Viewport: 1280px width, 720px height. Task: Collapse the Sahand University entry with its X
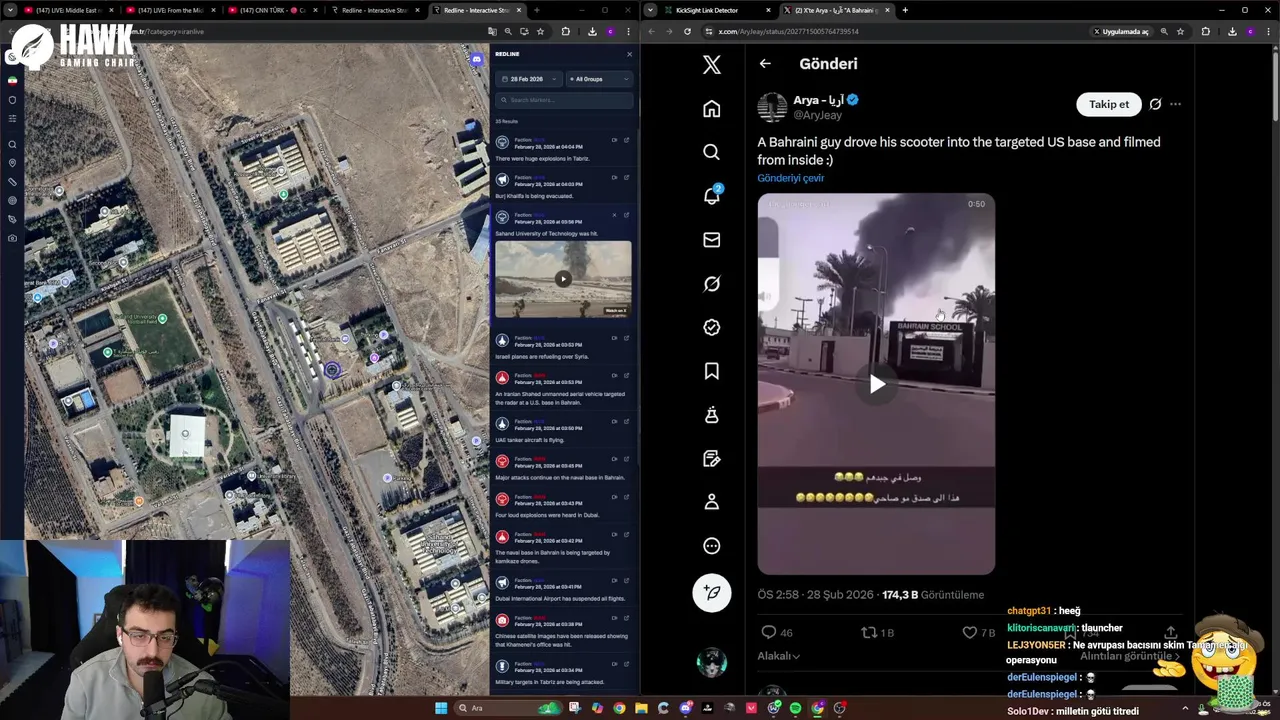click(x=613, y=215)
